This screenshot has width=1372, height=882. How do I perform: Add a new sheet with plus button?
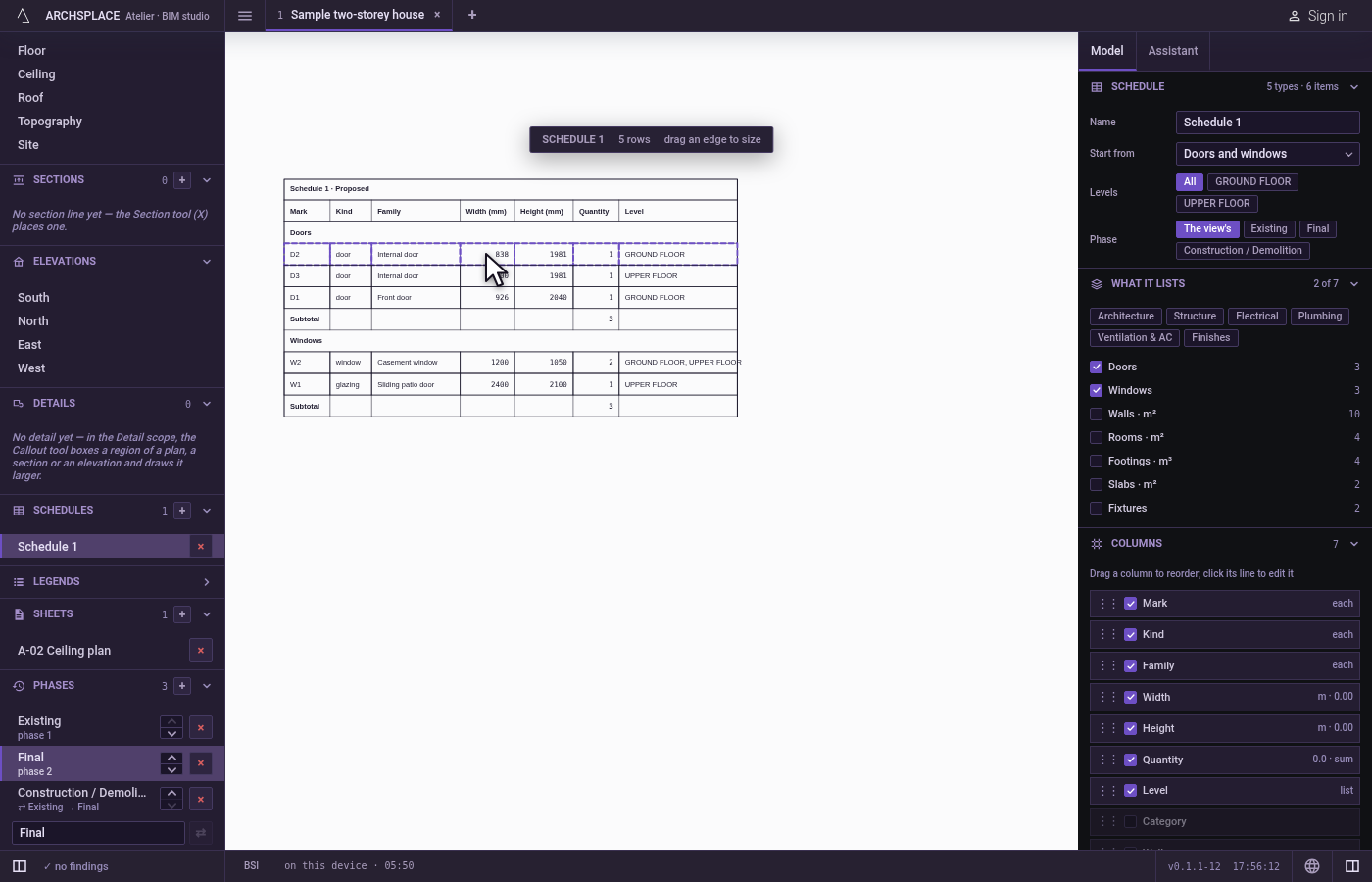click(182, 614)
